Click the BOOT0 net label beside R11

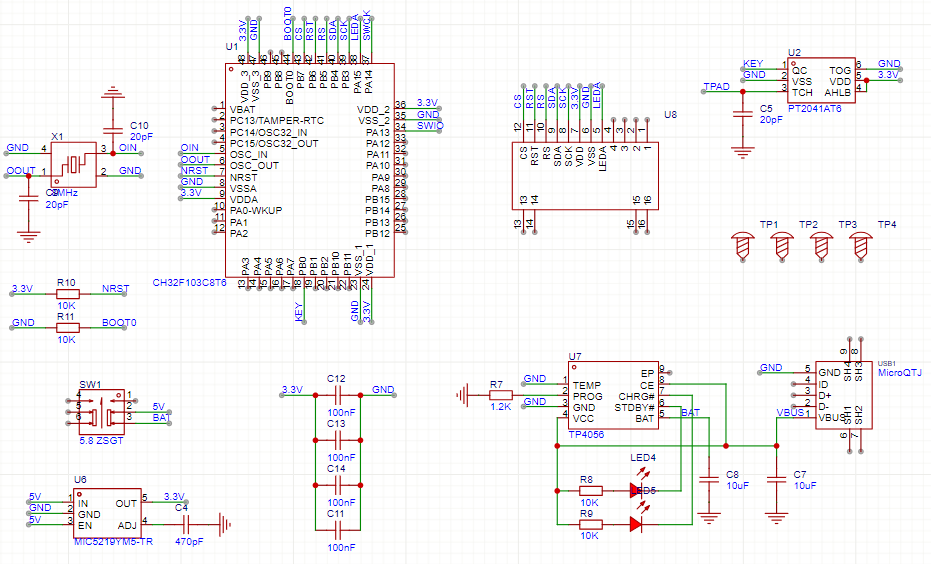(x=119, y=322)
